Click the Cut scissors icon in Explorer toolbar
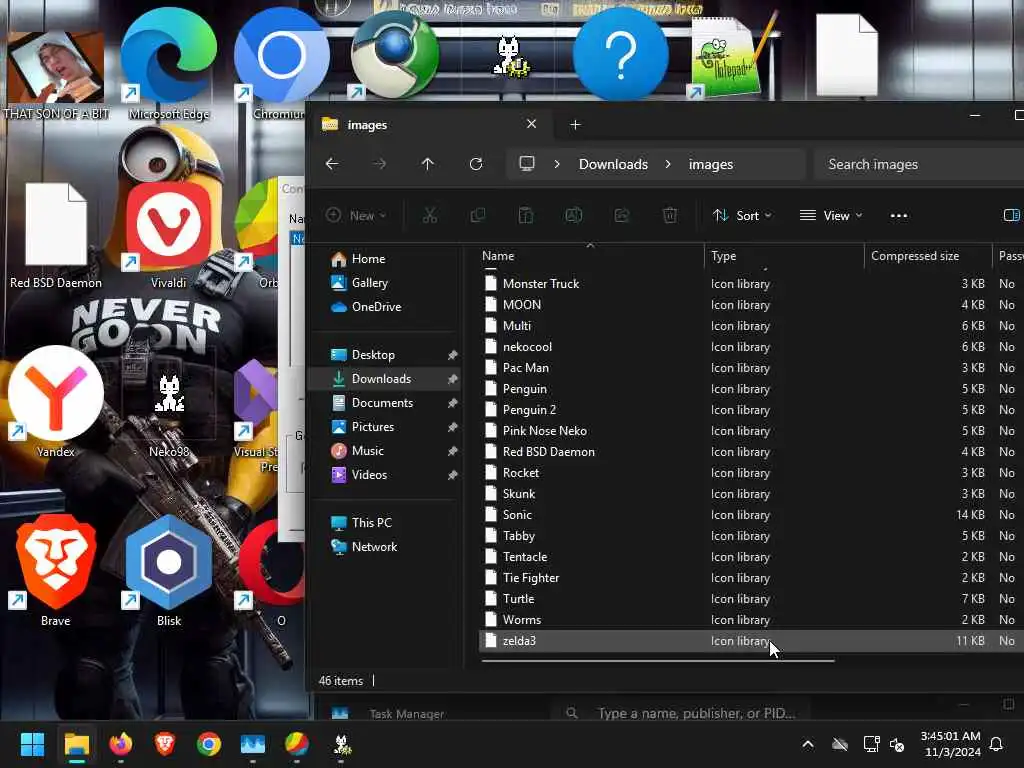The width and height of the screenshot is (1024, 768). (x=430, y=216)
